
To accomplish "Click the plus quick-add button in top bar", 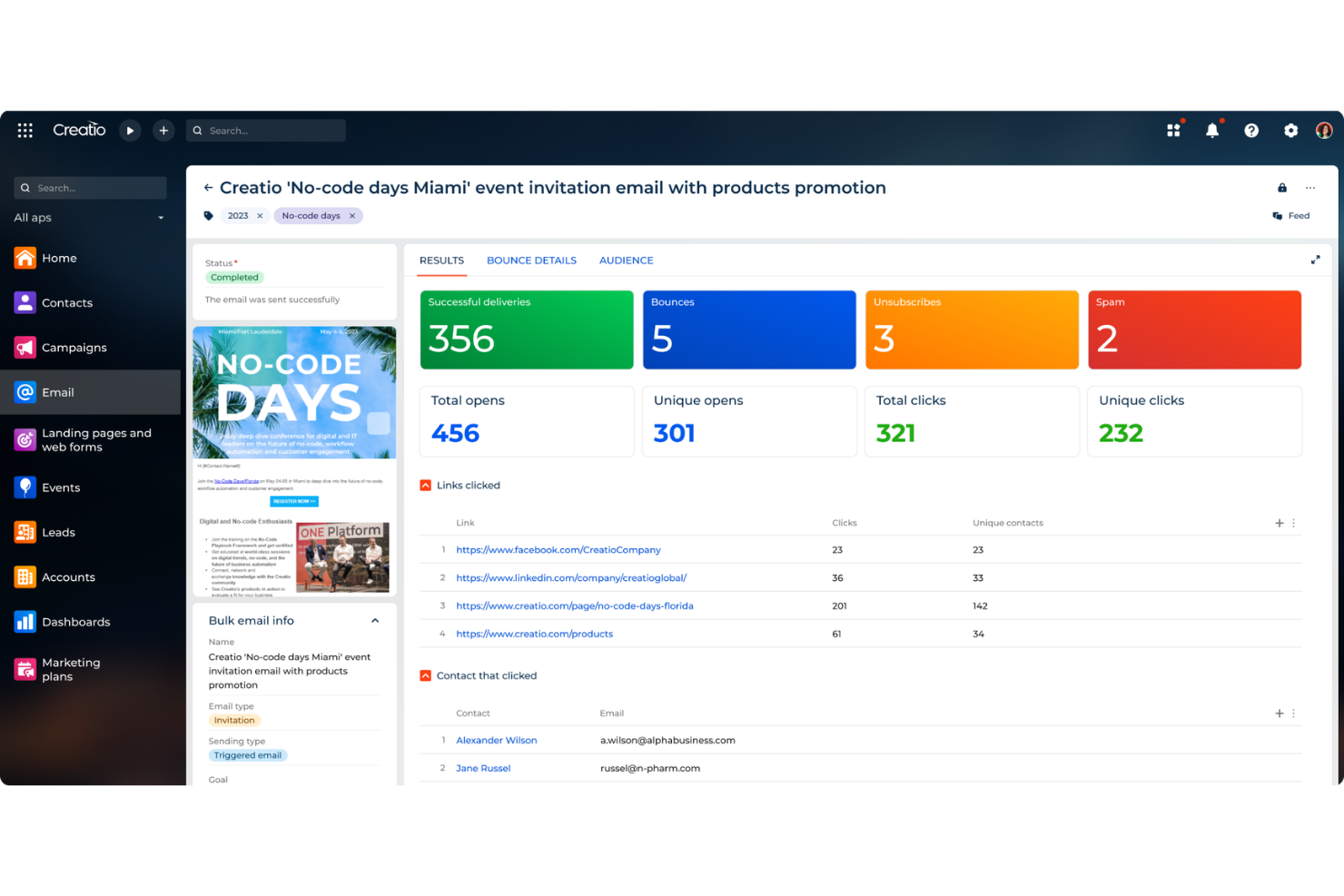I will [x=163, y=131].
